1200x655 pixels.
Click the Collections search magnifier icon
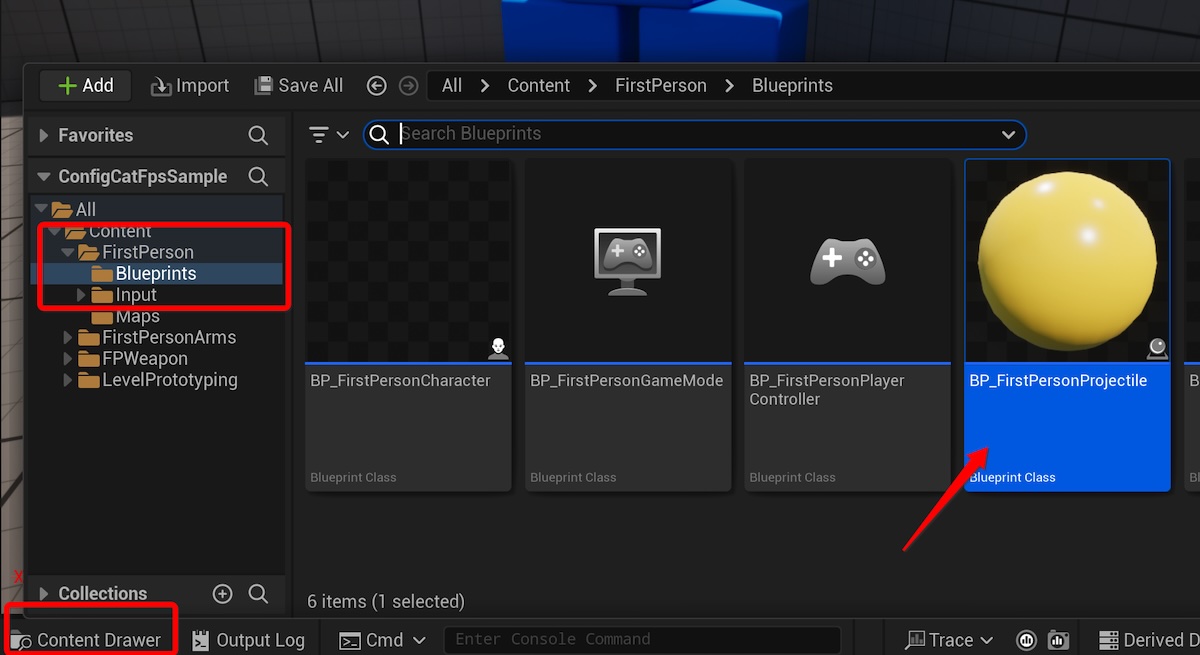click(x=258, y=594)
